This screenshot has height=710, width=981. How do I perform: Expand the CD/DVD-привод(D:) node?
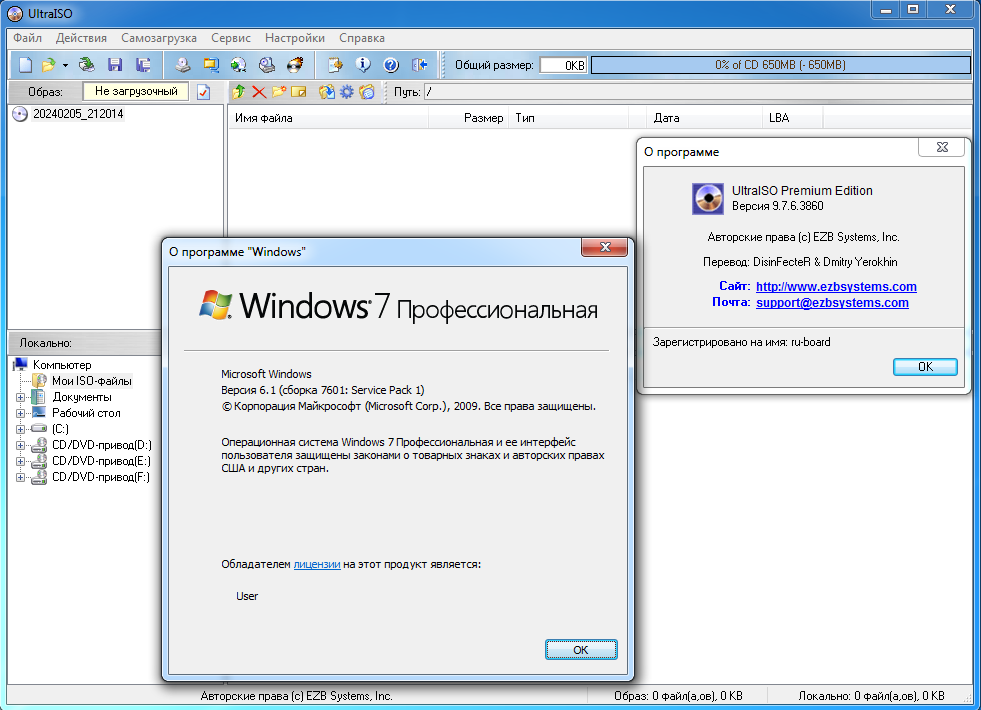[x=20, y=445]
